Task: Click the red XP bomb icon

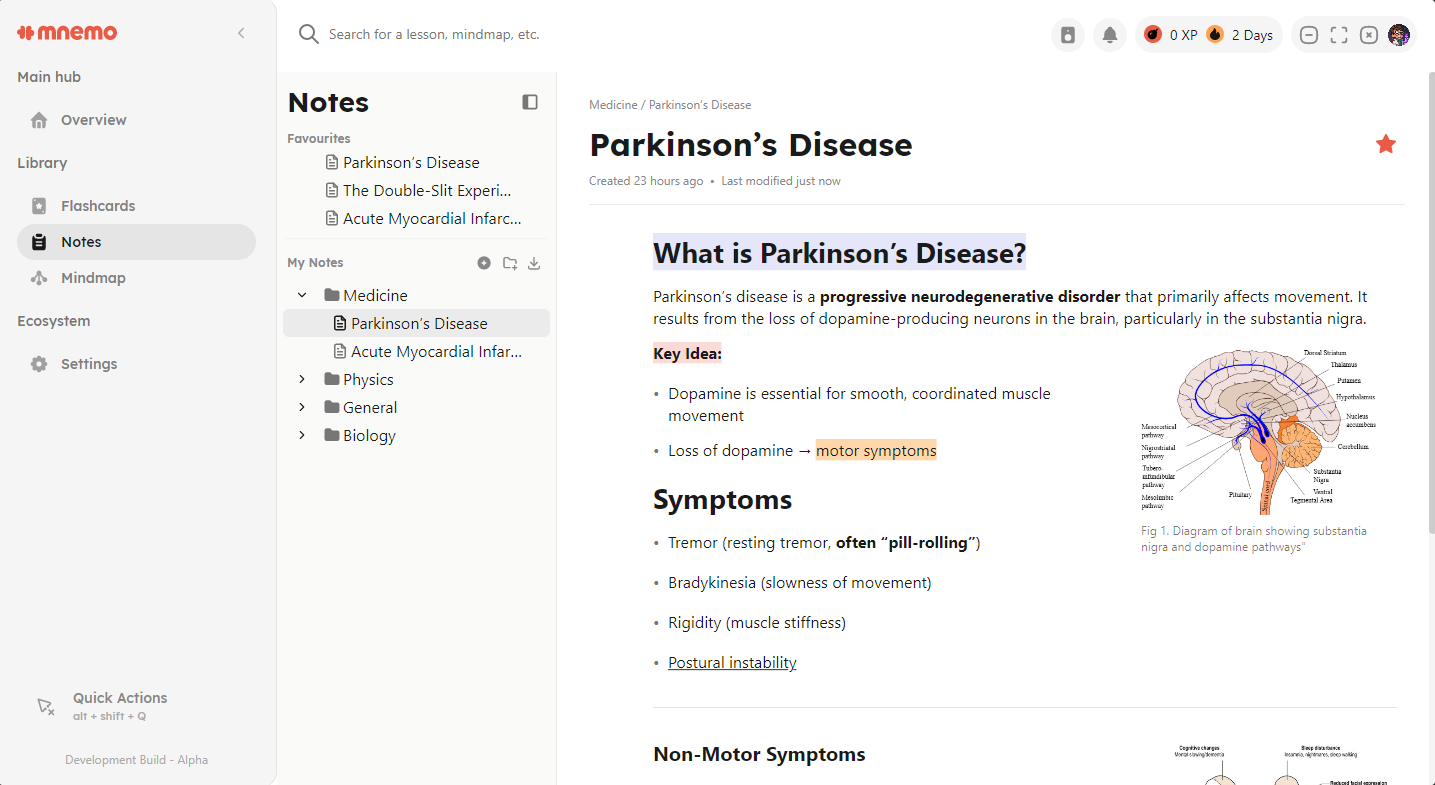Action: tap(1153, 34)
